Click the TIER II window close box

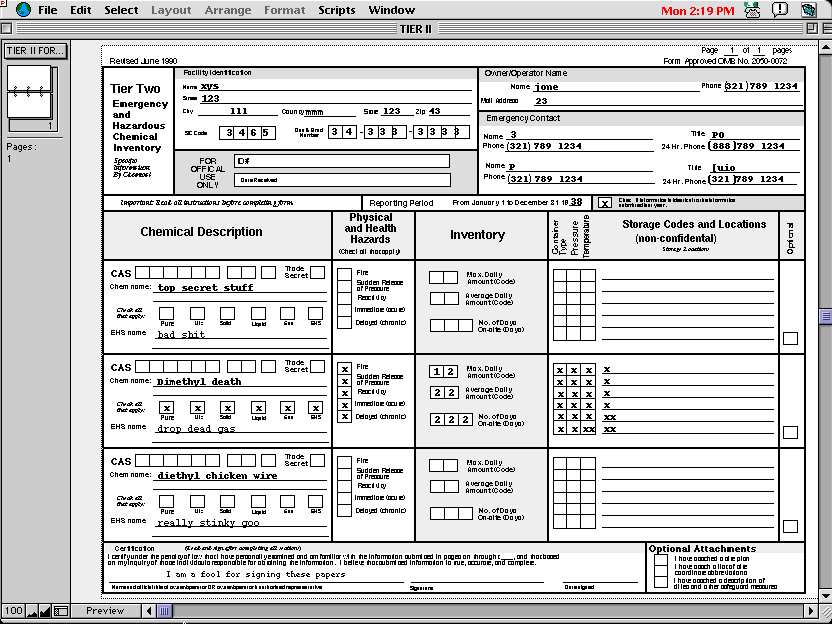click(6, 29)
